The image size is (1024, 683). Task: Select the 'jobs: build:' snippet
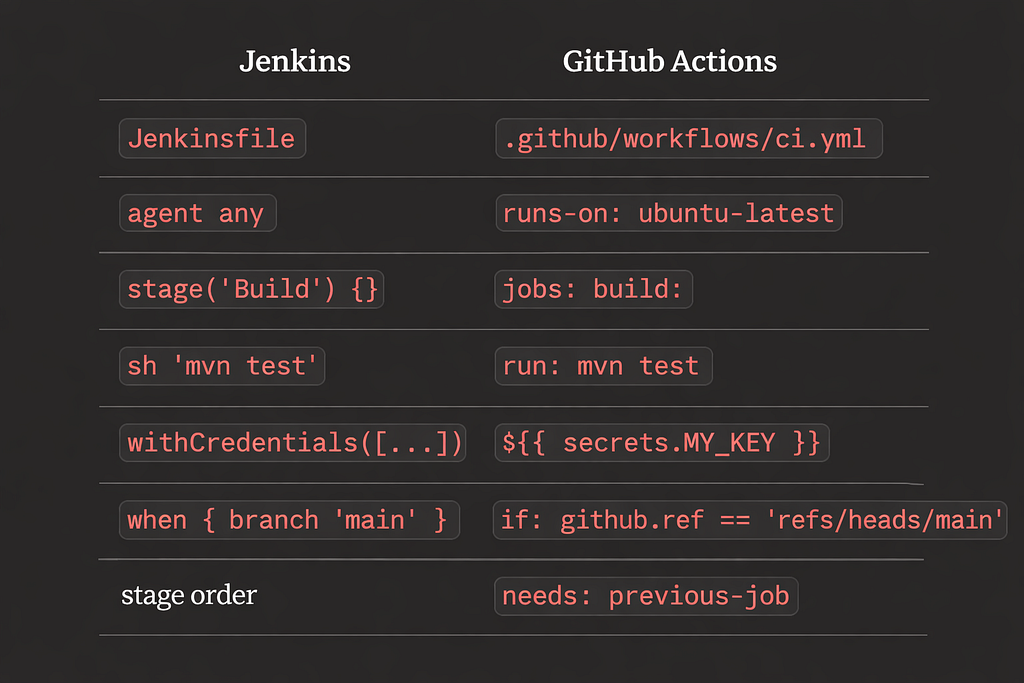[594, 289]
